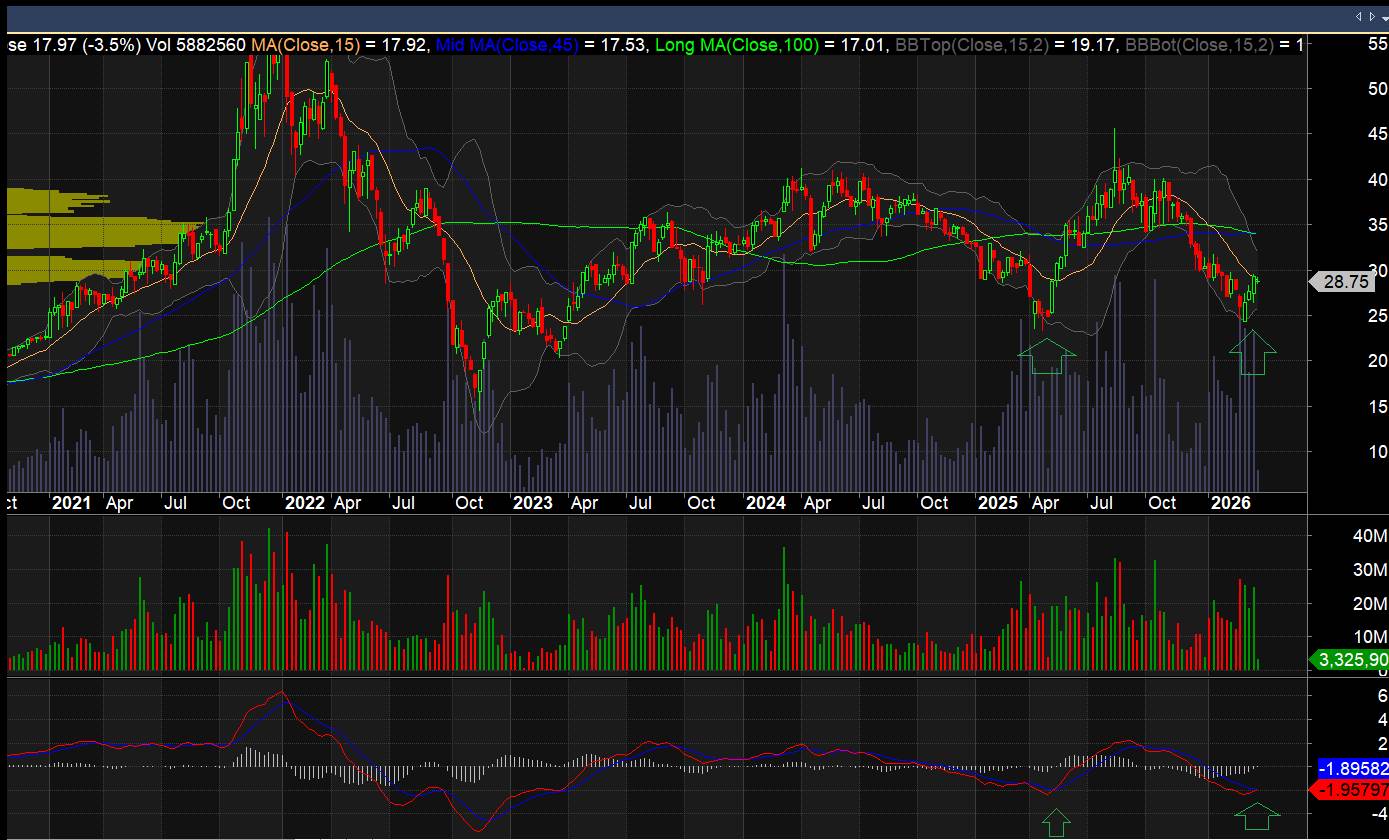
Task: Click green buy arrow near April 2025 price
Action: (x=1046, y=356)
